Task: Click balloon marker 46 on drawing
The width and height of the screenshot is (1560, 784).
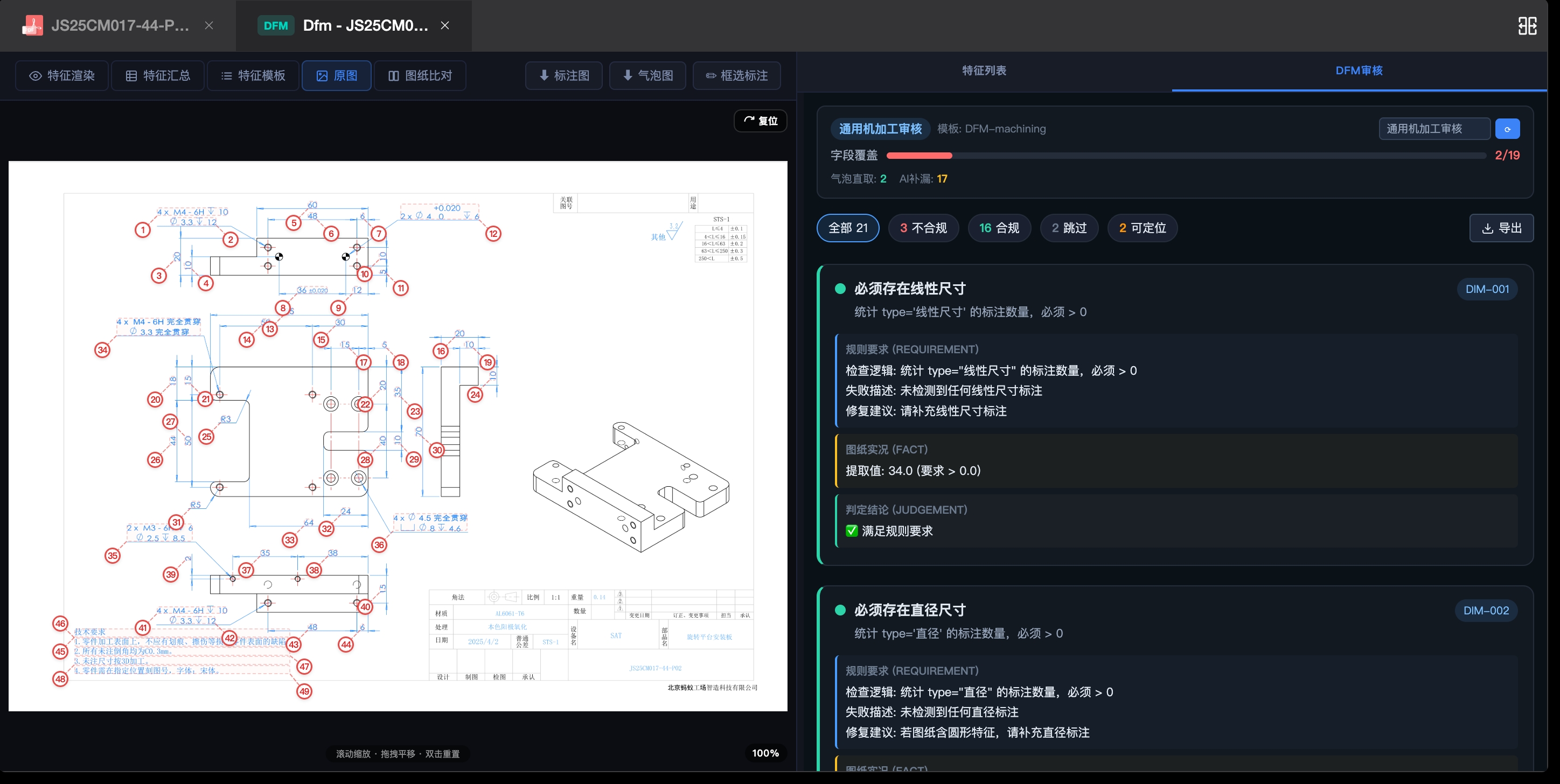Action: point(60,624)
